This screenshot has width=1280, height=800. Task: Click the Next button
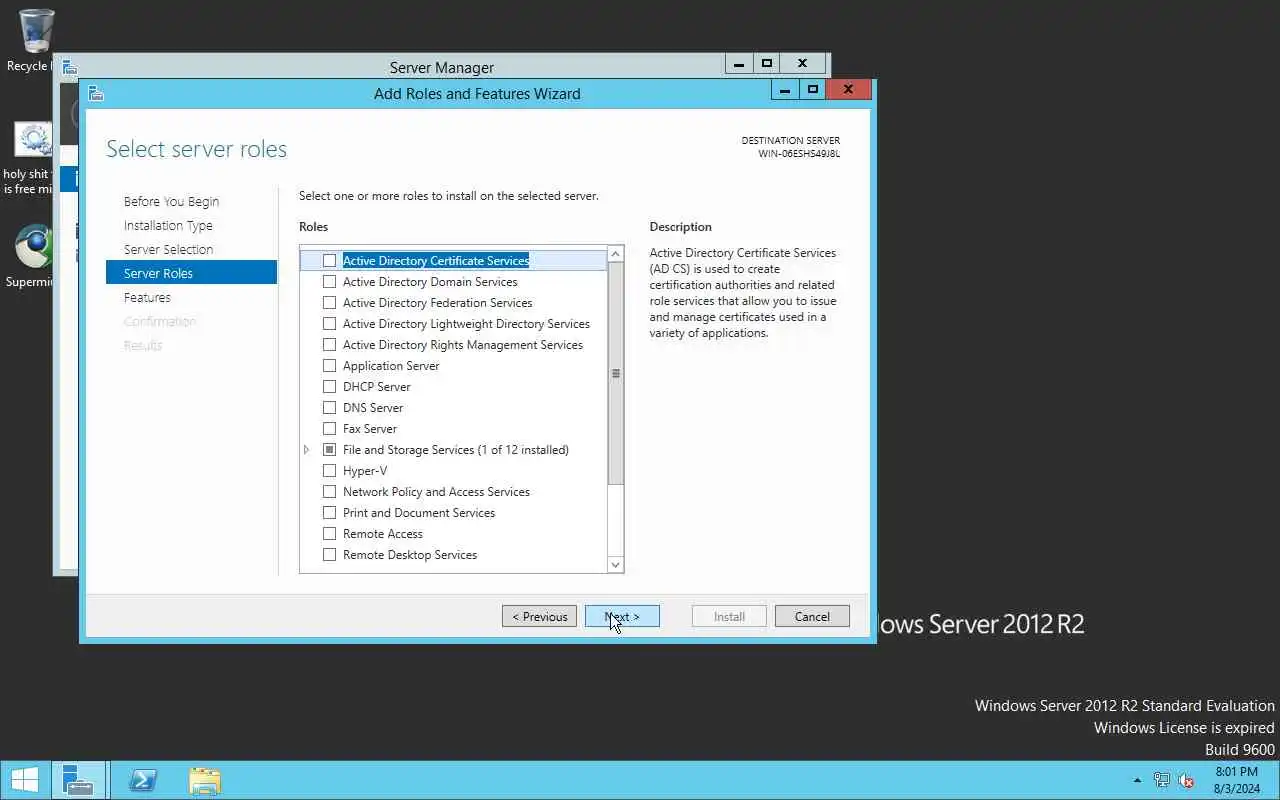tap(622, 616)
